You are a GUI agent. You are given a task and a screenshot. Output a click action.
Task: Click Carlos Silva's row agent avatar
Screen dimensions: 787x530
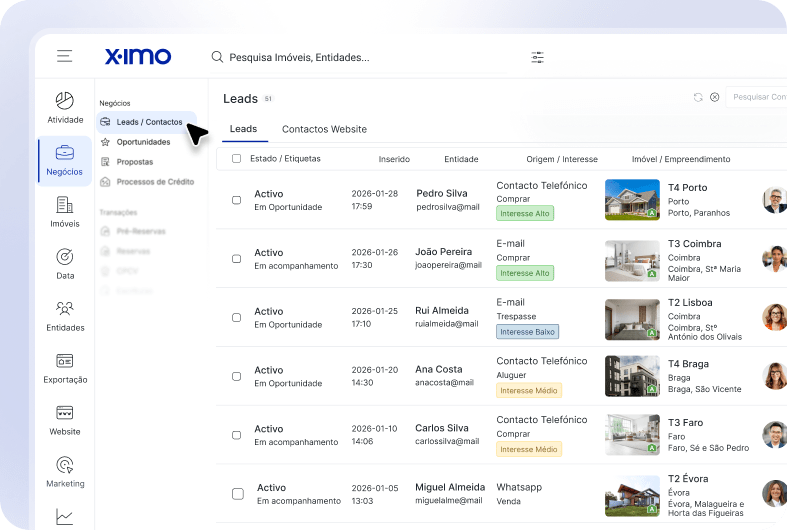[774, 435]
